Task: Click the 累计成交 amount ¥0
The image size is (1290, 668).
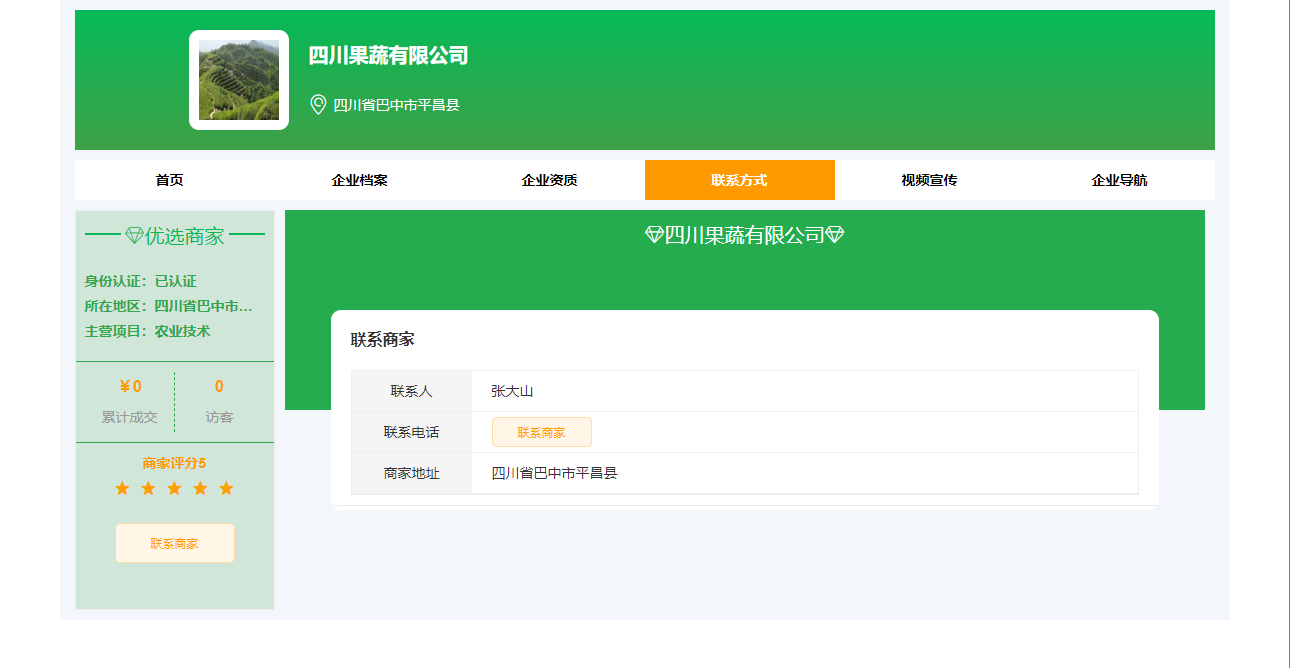Action: [x=130, y=387]
